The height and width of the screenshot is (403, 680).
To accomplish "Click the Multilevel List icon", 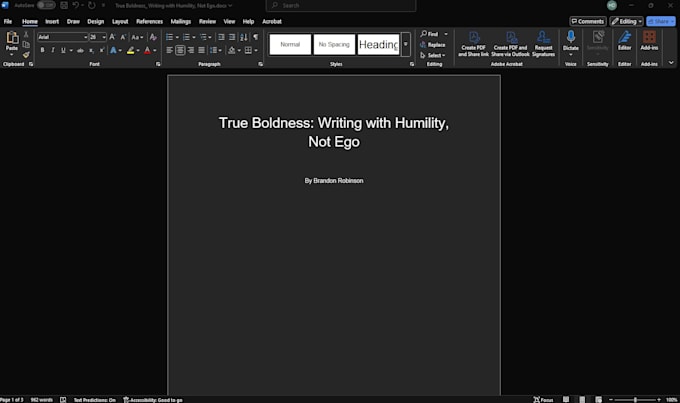I will pyautogui.click(x=203, y=37).
